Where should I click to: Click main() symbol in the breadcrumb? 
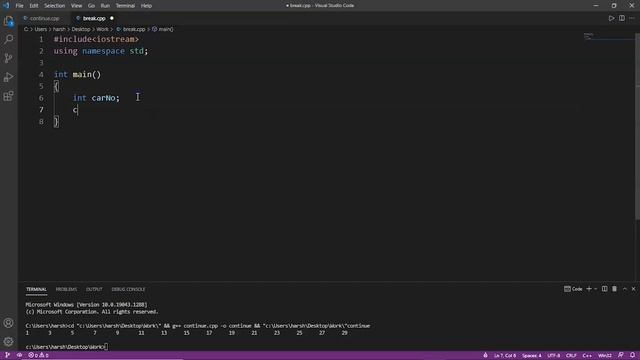point(163,29)
